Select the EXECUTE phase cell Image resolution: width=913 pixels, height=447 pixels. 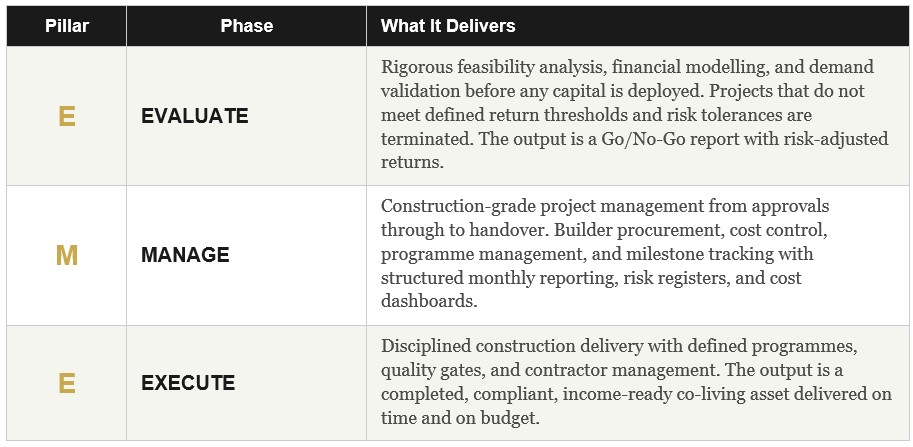click(188, 383)
